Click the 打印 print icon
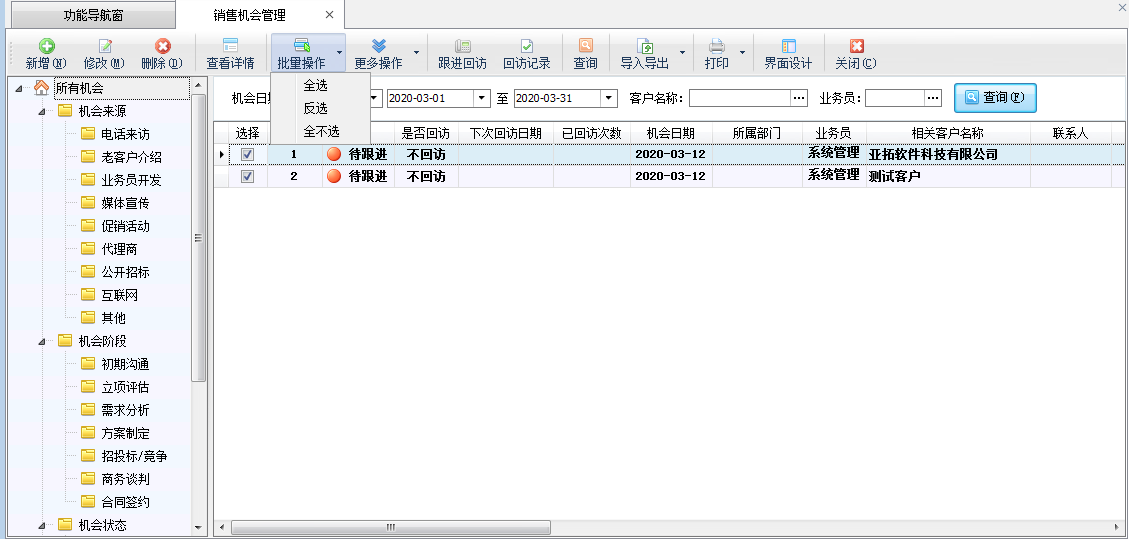This screenshot has width=1129, height=539. (x=716, y=47)
